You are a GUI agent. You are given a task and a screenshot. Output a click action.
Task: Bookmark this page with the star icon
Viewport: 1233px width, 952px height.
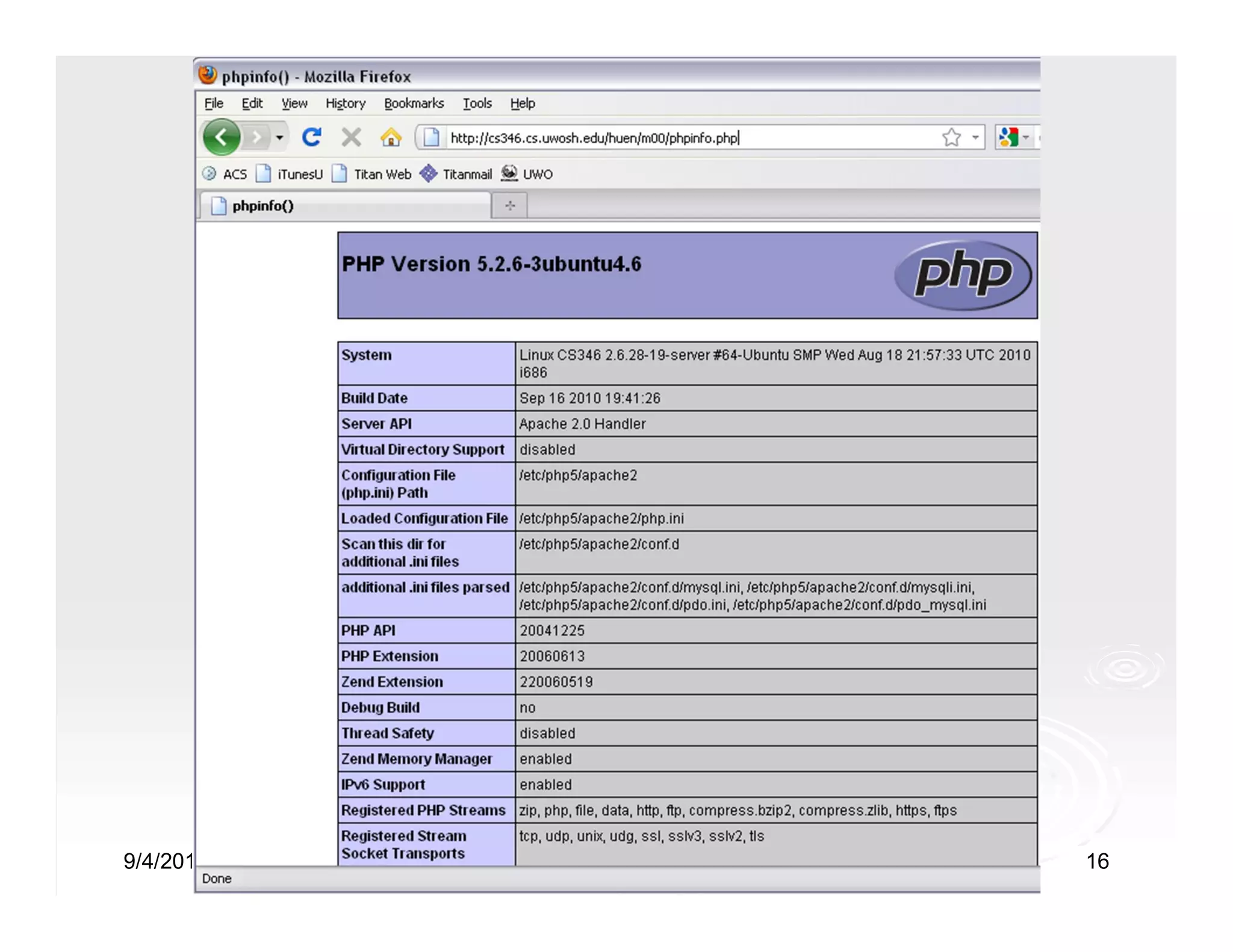pos(952,138)
